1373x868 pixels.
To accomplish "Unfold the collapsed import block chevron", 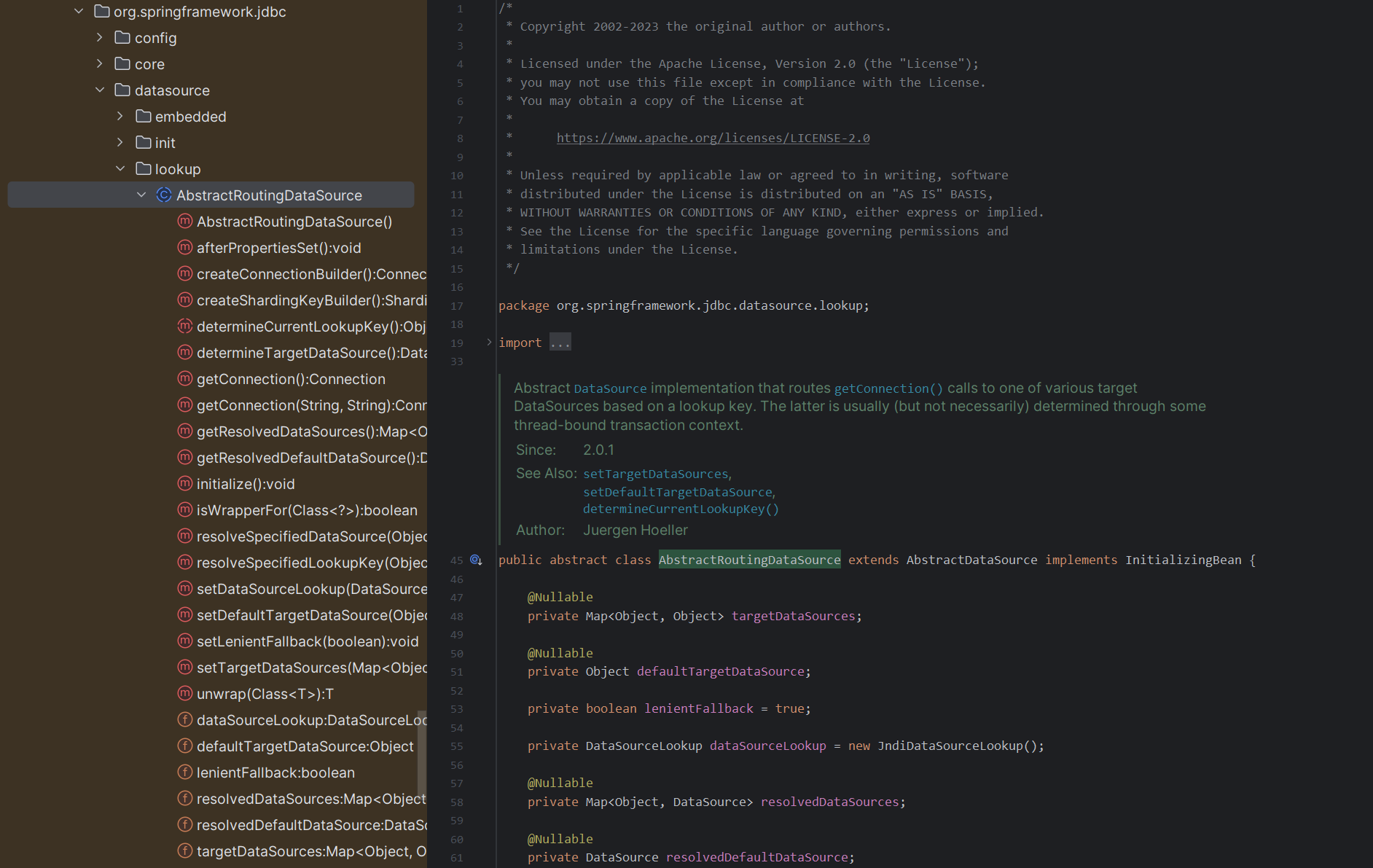I will (x=489, y=342).
